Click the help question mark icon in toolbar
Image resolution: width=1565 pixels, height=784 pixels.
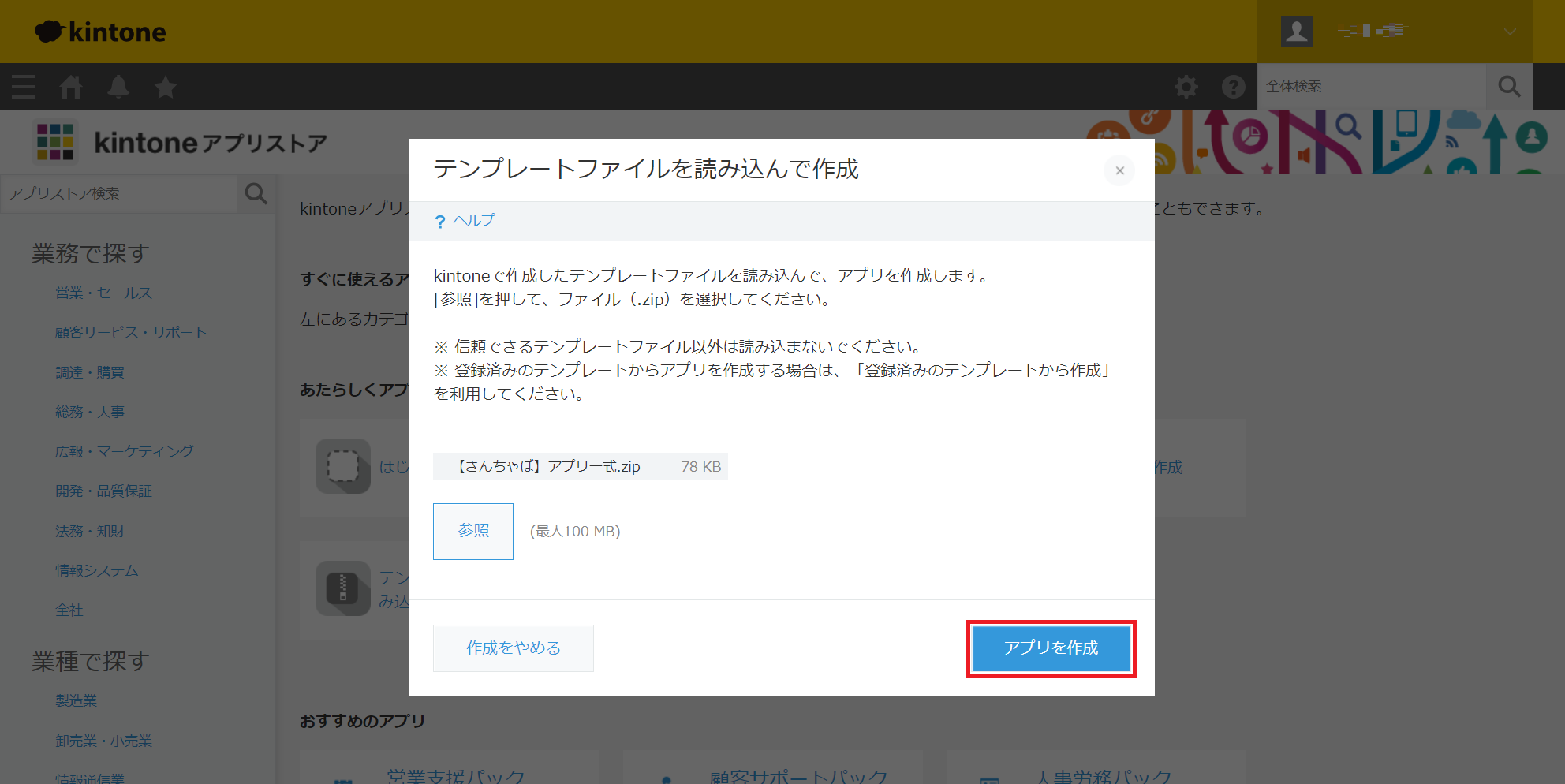click(x=1233, y=87)
